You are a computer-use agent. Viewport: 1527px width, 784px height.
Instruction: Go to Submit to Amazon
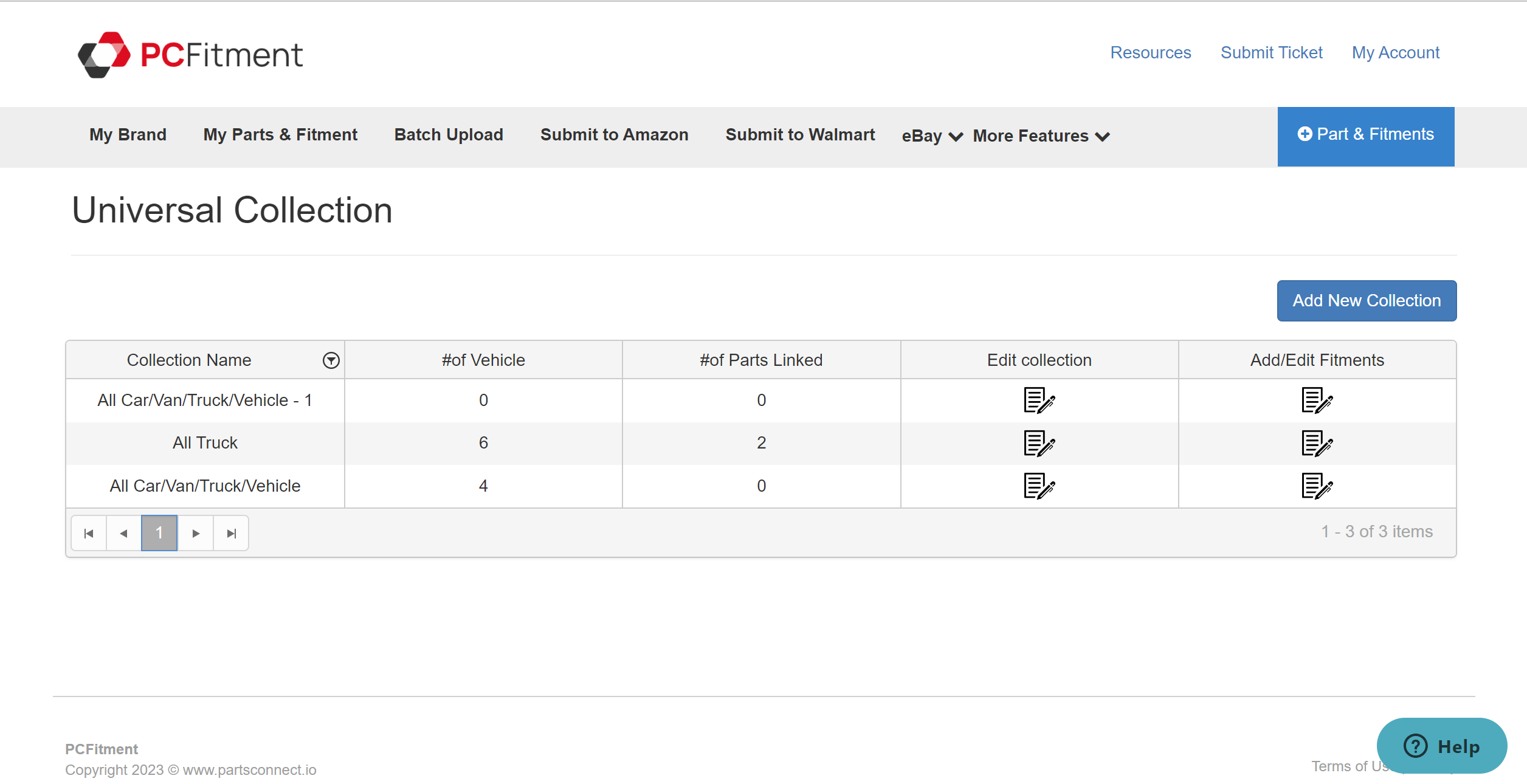[614, 135]
